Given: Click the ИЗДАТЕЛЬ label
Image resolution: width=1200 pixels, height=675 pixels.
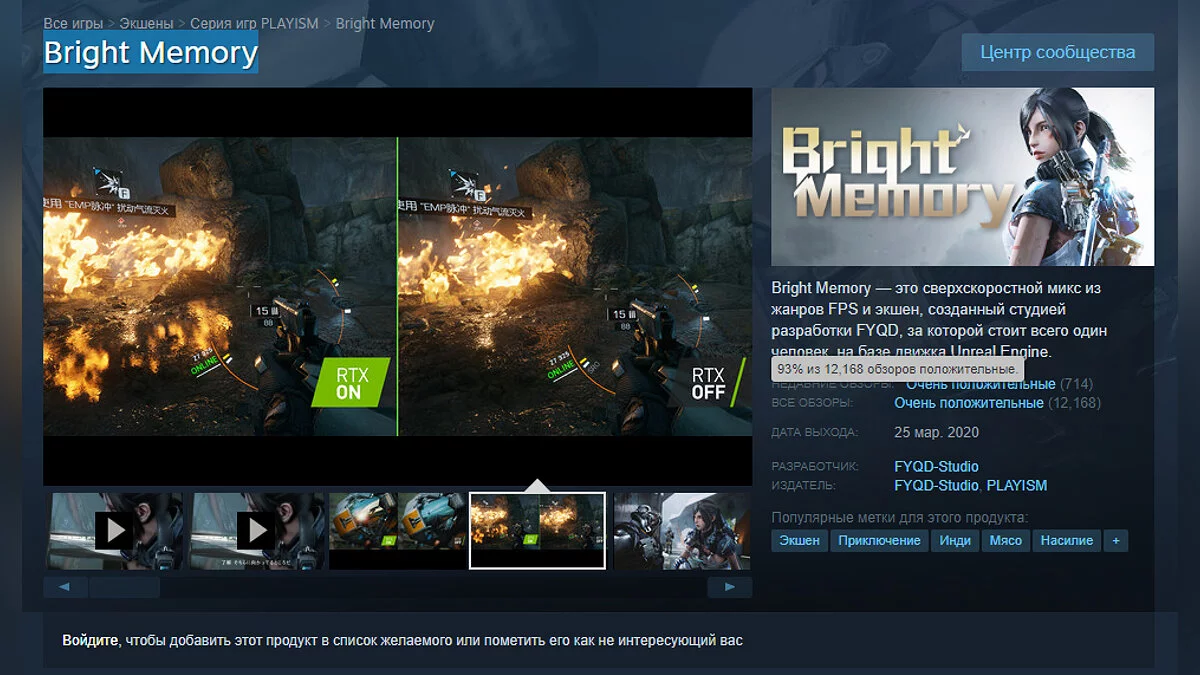Looking at the screenshot, I should (x=803, y=485).
